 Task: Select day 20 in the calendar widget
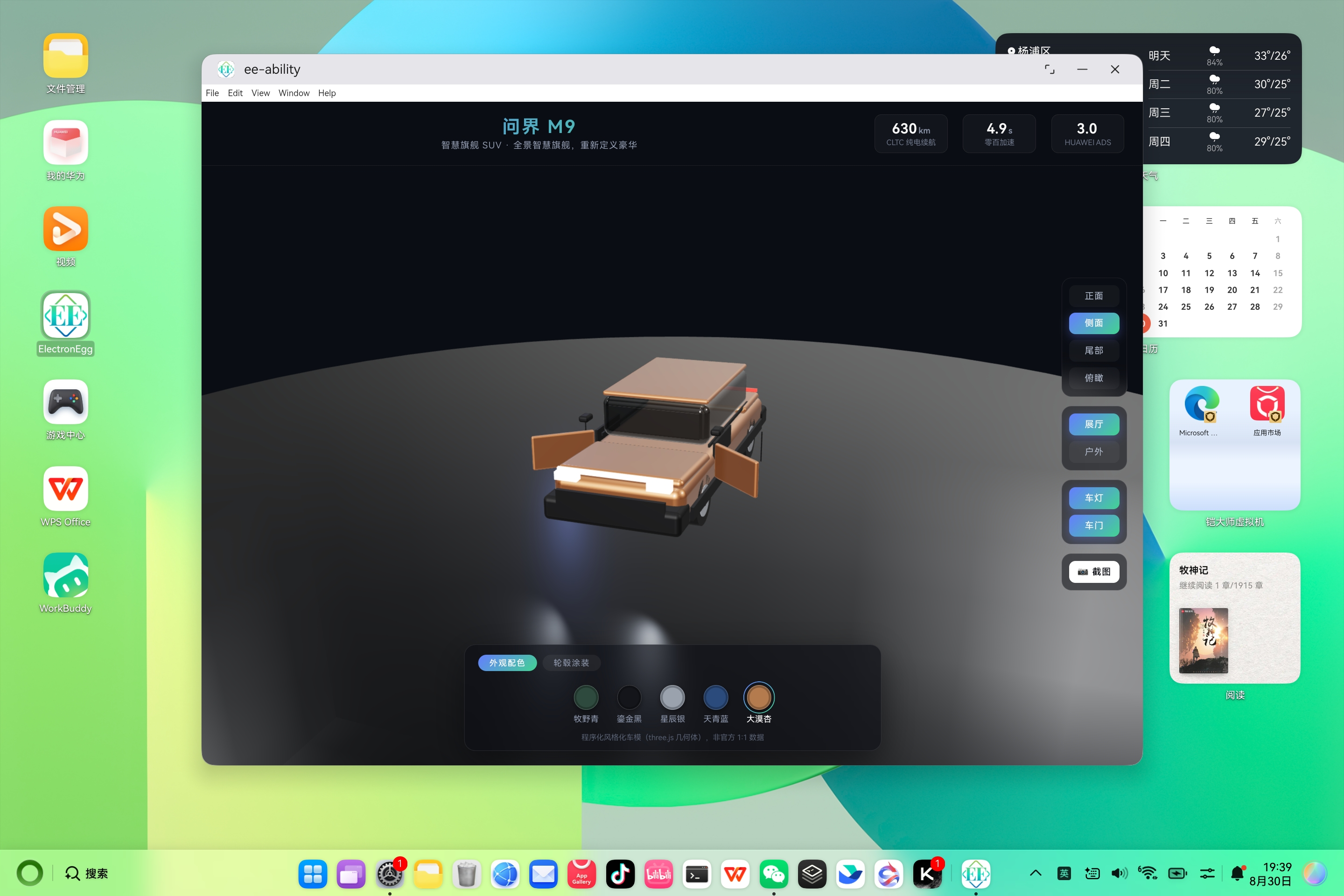[x=1232, y=290]
